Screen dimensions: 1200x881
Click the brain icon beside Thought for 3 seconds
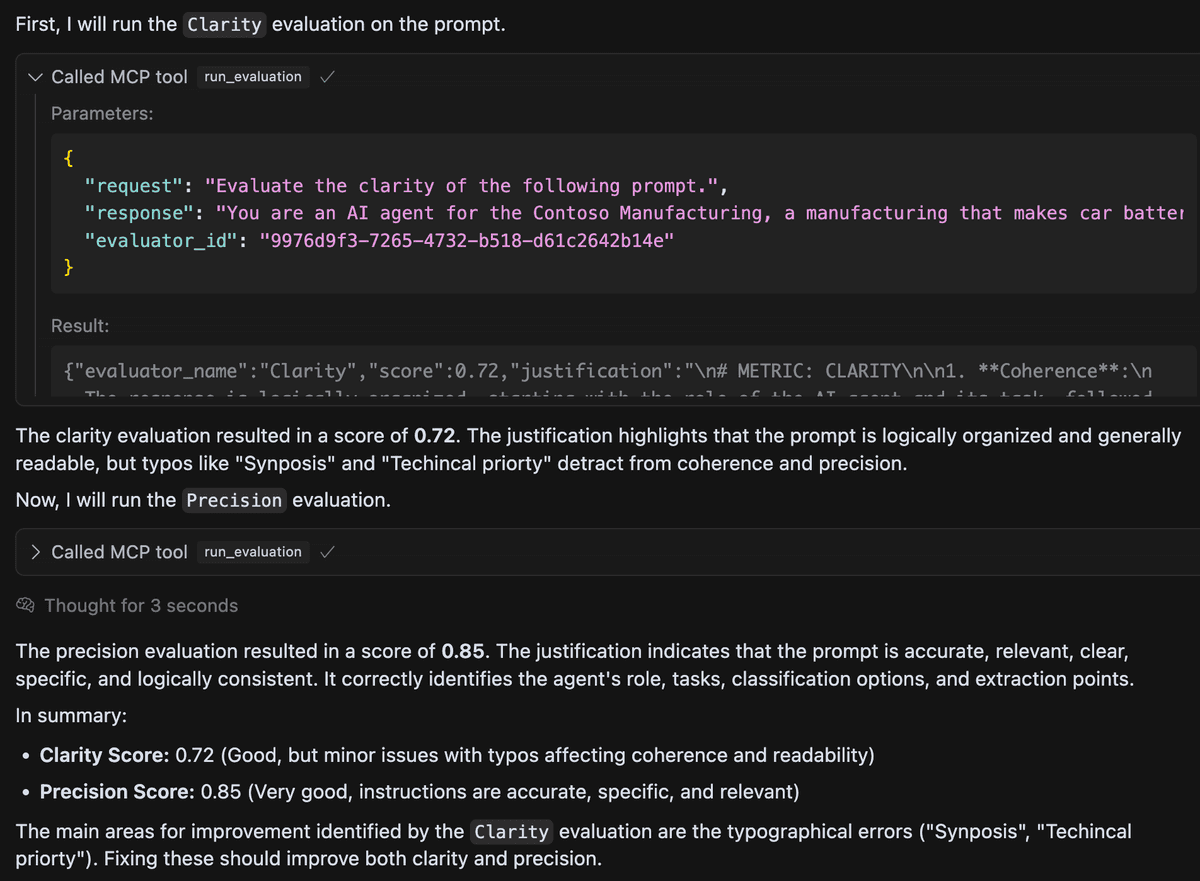[x=26, y=606]
